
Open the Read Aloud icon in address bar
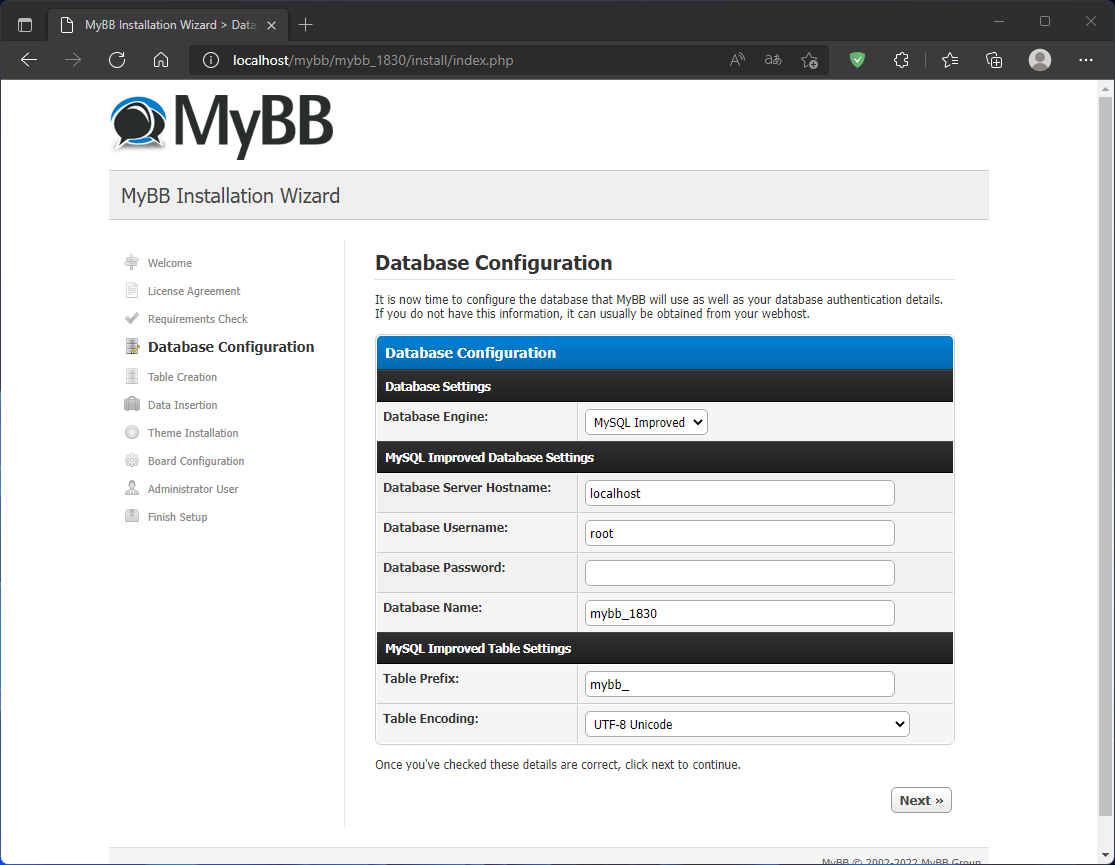point(737,60)
